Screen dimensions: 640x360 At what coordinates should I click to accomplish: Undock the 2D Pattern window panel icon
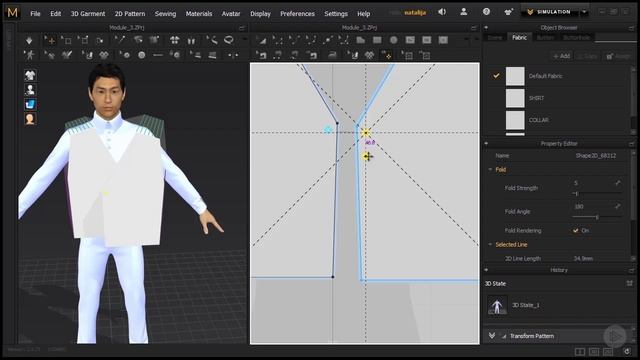[473, 28]
